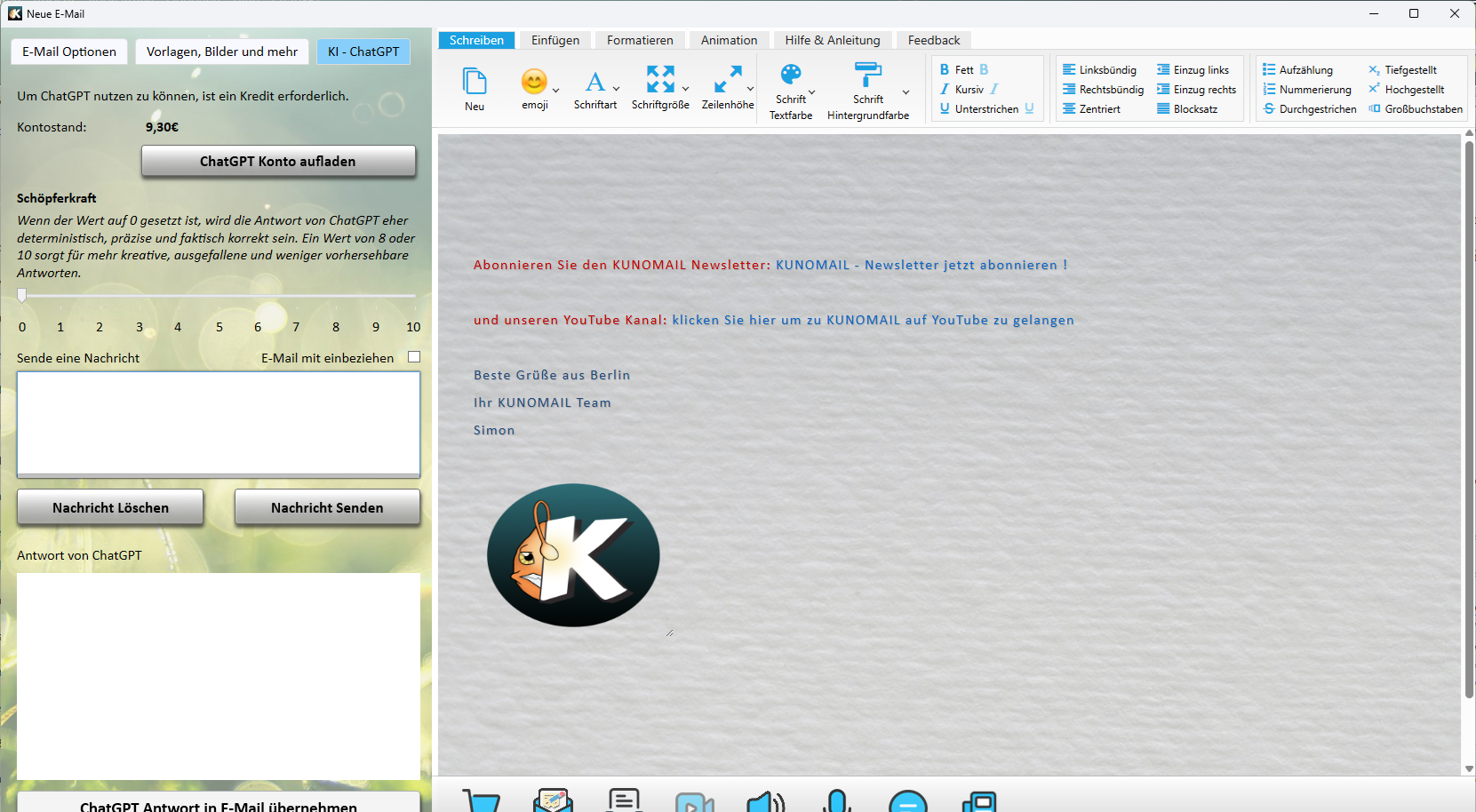The width and height of the screenshot is (1476, 812).
Task: Select the KI - ChatGPT tab
Action: (363, 52)
